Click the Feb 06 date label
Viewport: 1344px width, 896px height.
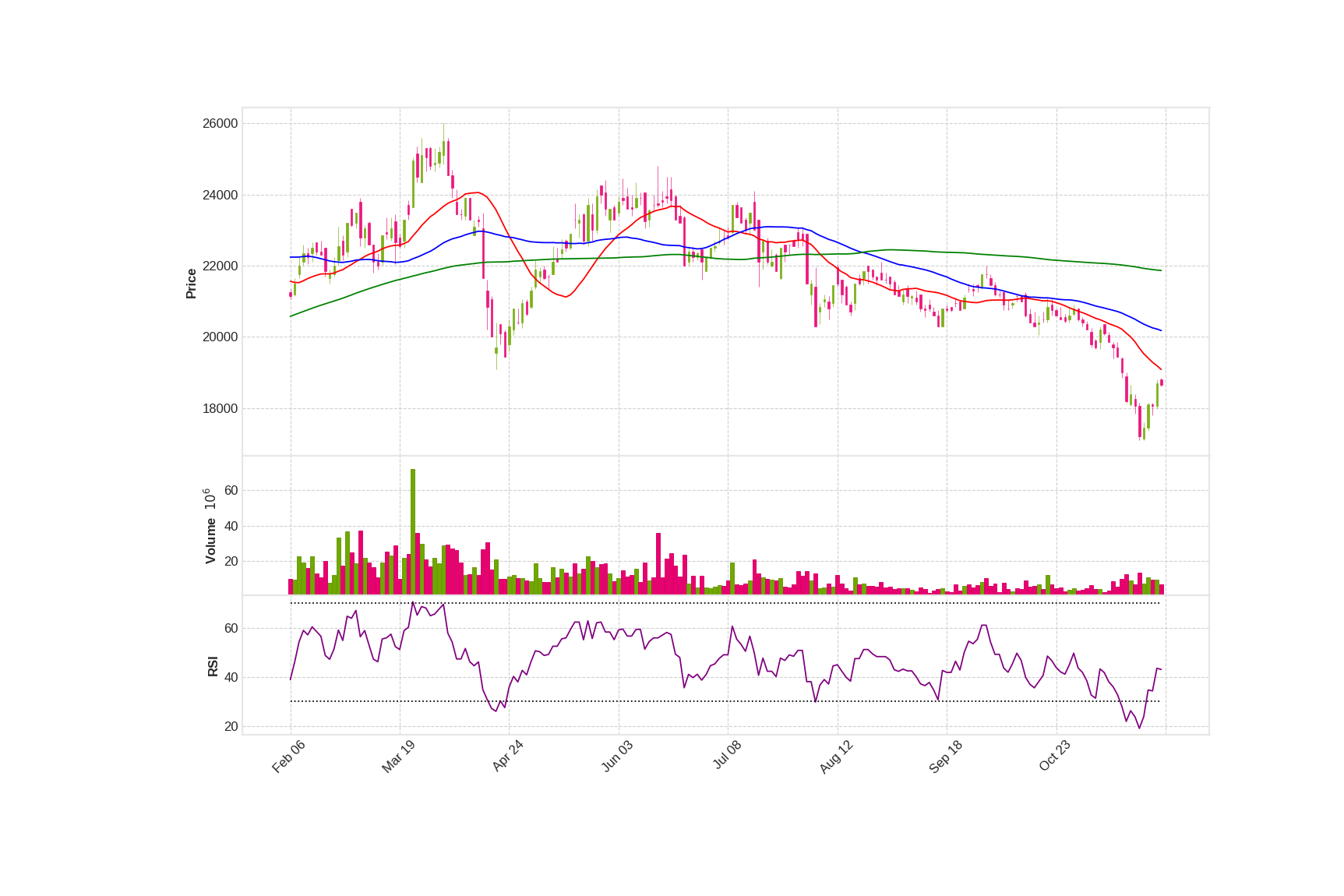(288, 757)
